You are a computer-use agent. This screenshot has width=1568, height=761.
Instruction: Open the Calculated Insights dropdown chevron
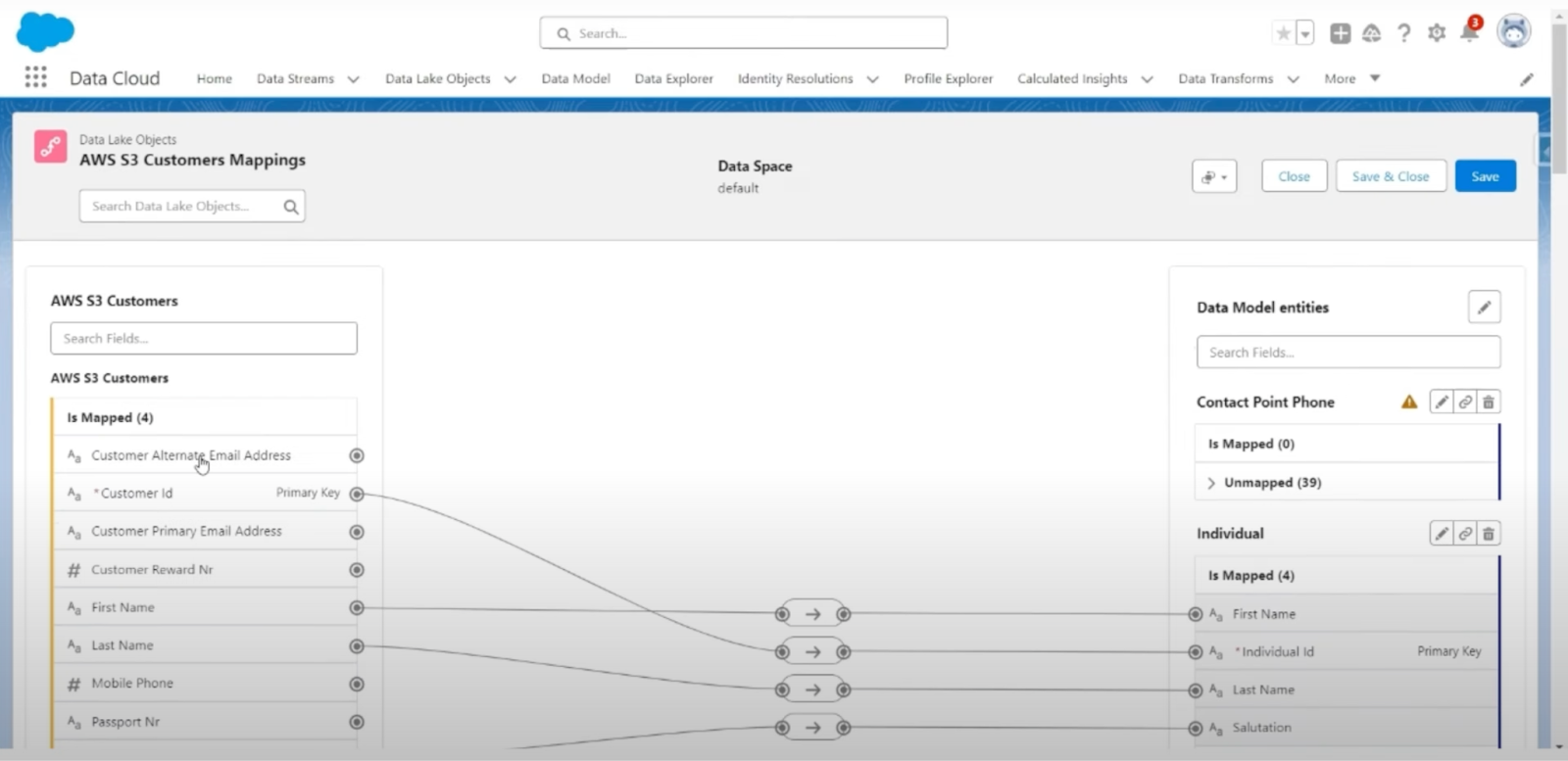tap(1147, 79)
